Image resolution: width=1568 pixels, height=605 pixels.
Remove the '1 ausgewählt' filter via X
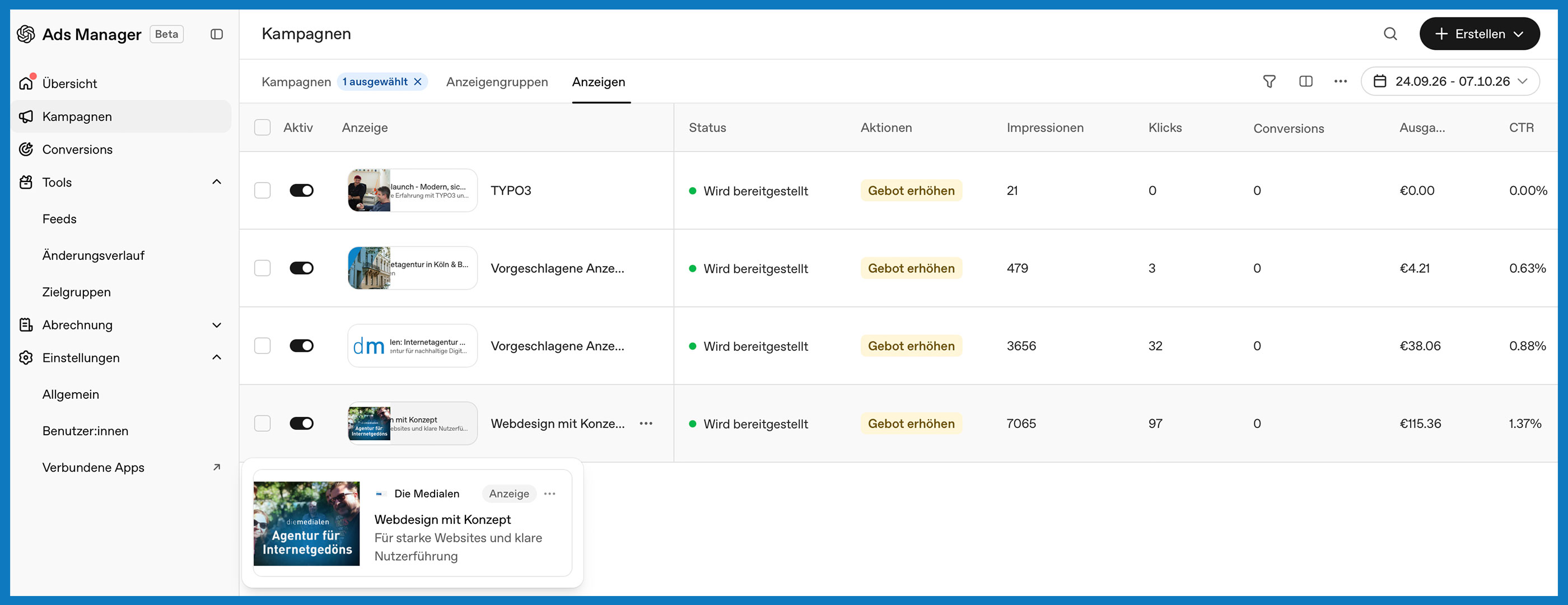coord(418,82)
